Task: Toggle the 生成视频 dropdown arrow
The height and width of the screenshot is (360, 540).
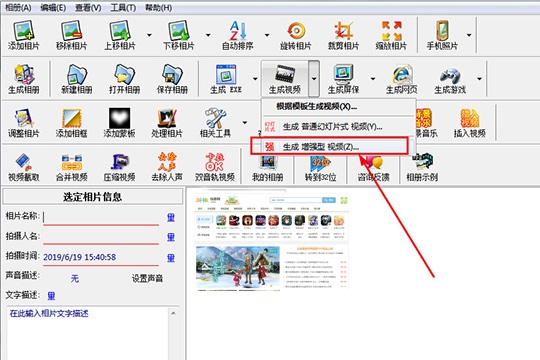Action: pyautogui.click(x=314, y=79)
